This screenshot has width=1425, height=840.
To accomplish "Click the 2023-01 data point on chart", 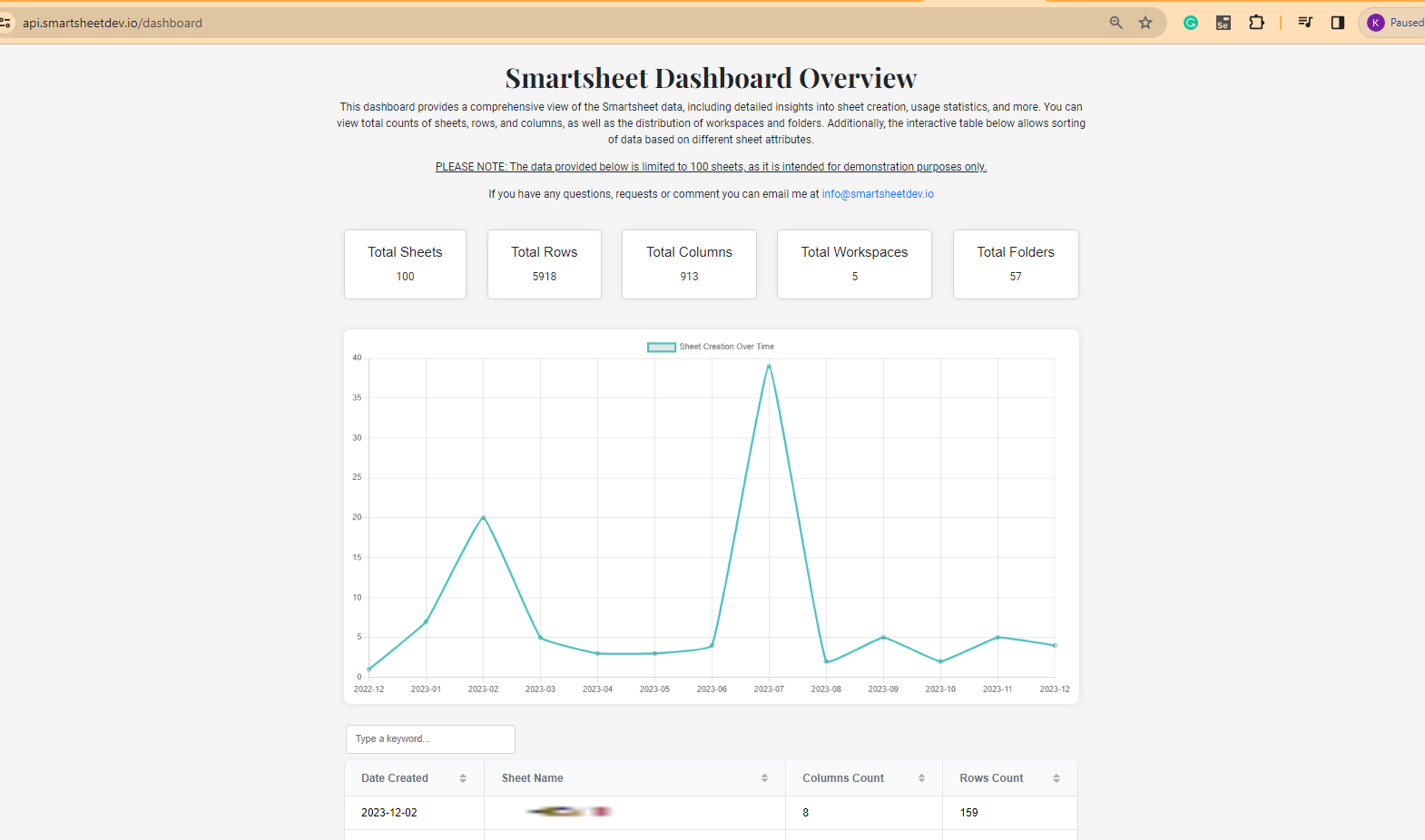I will 426,621.
